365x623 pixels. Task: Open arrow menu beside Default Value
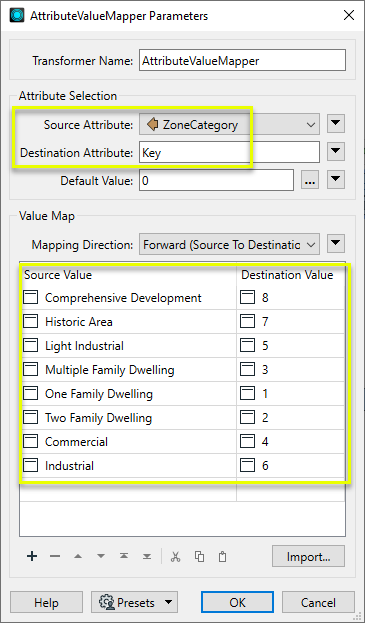click(x=336, y=181)
